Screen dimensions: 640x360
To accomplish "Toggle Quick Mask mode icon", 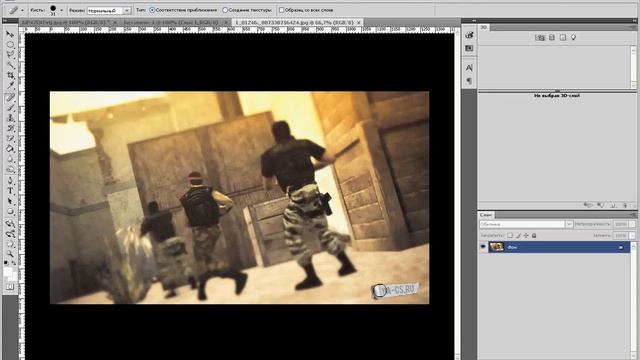I will (x=10, y=287).
